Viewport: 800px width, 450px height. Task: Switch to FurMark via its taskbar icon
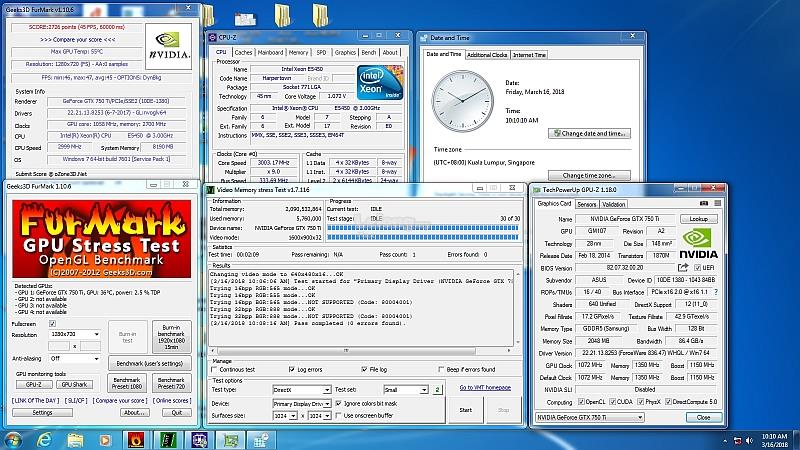136,440
